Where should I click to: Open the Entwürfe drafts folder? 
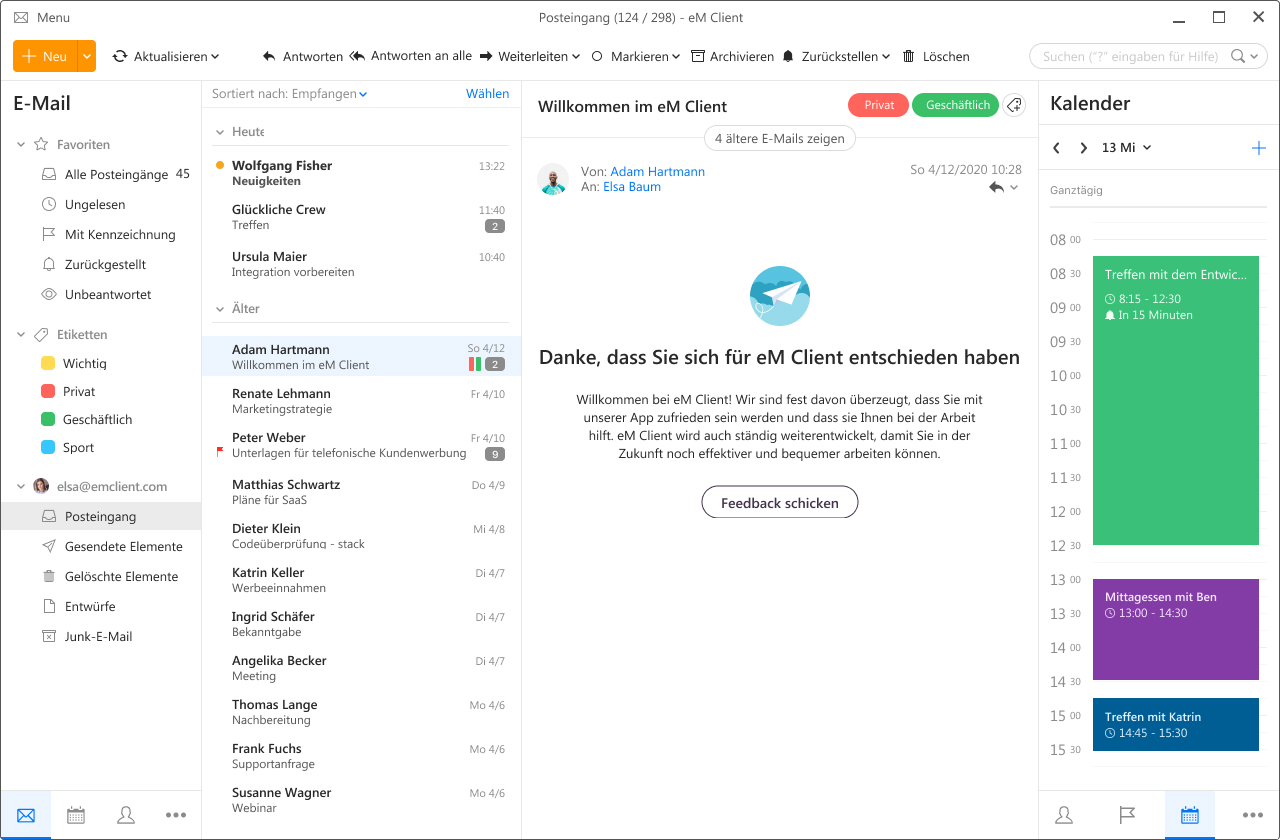[78, 606]
